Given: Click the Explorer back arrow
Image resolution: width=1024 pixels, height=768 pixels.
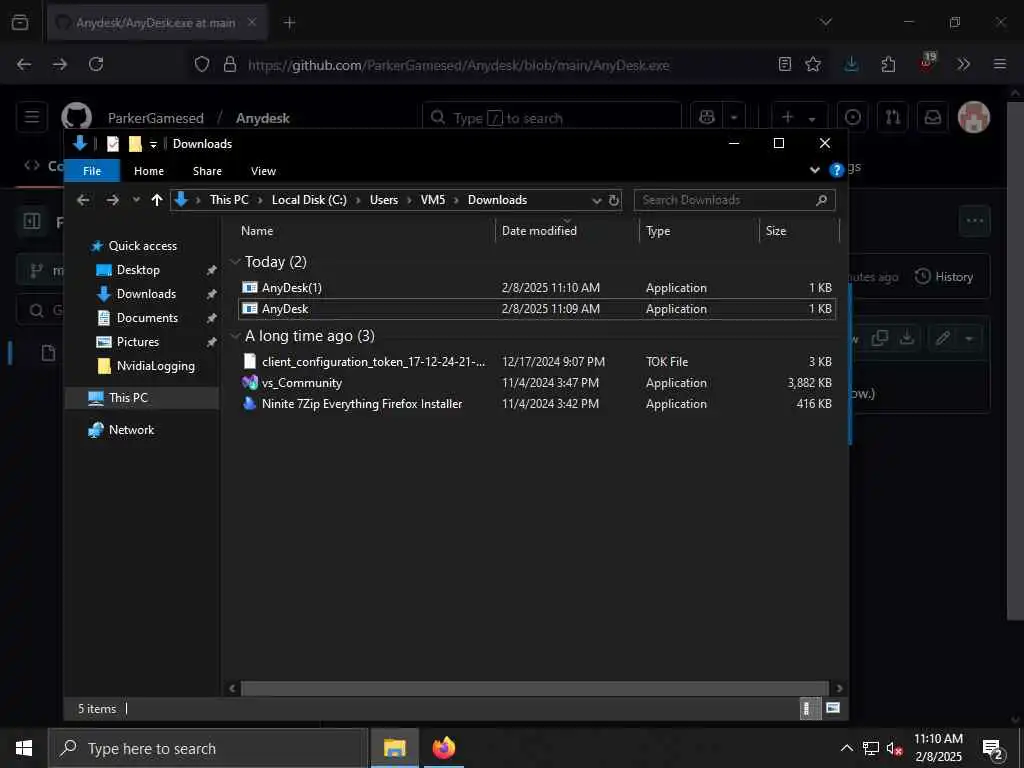Looking at the screenshot, I should pos(83,200).
